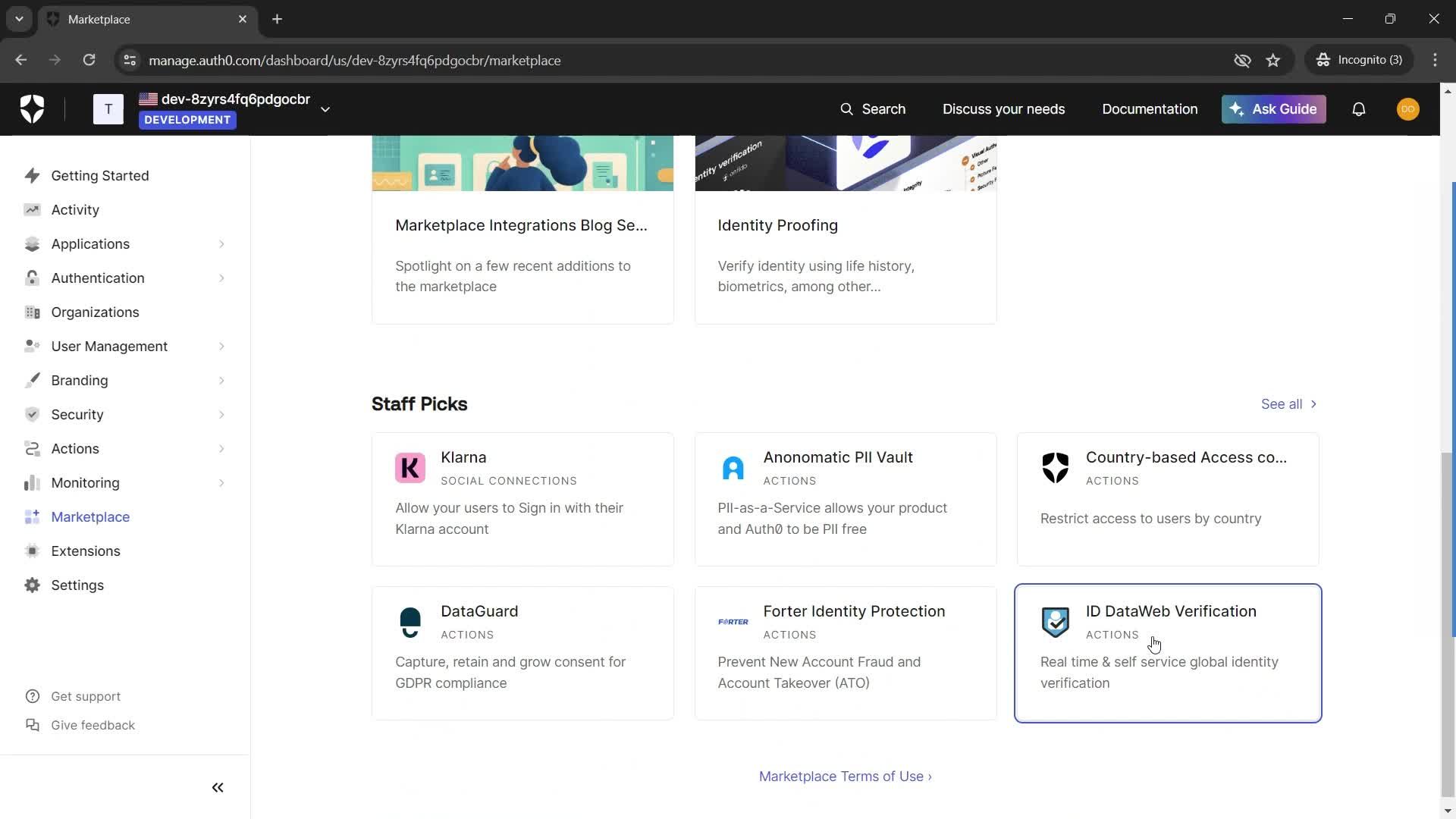Collapse the sidebar with double-chevron icon
1456x819 pixels.
point(218,788)
